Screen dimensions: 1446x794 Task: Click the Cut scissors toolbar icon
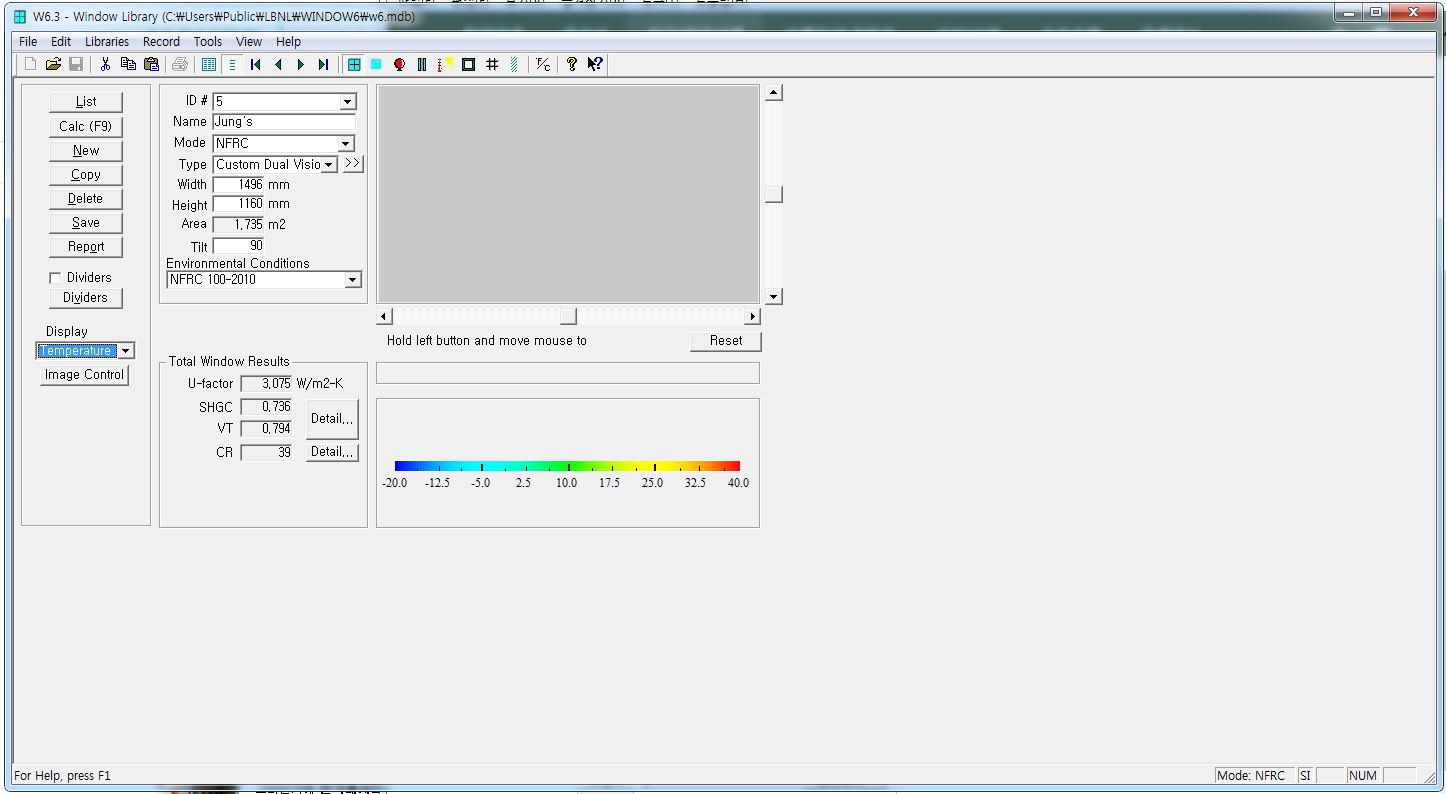pyautogui.click(x=105, y=64)
